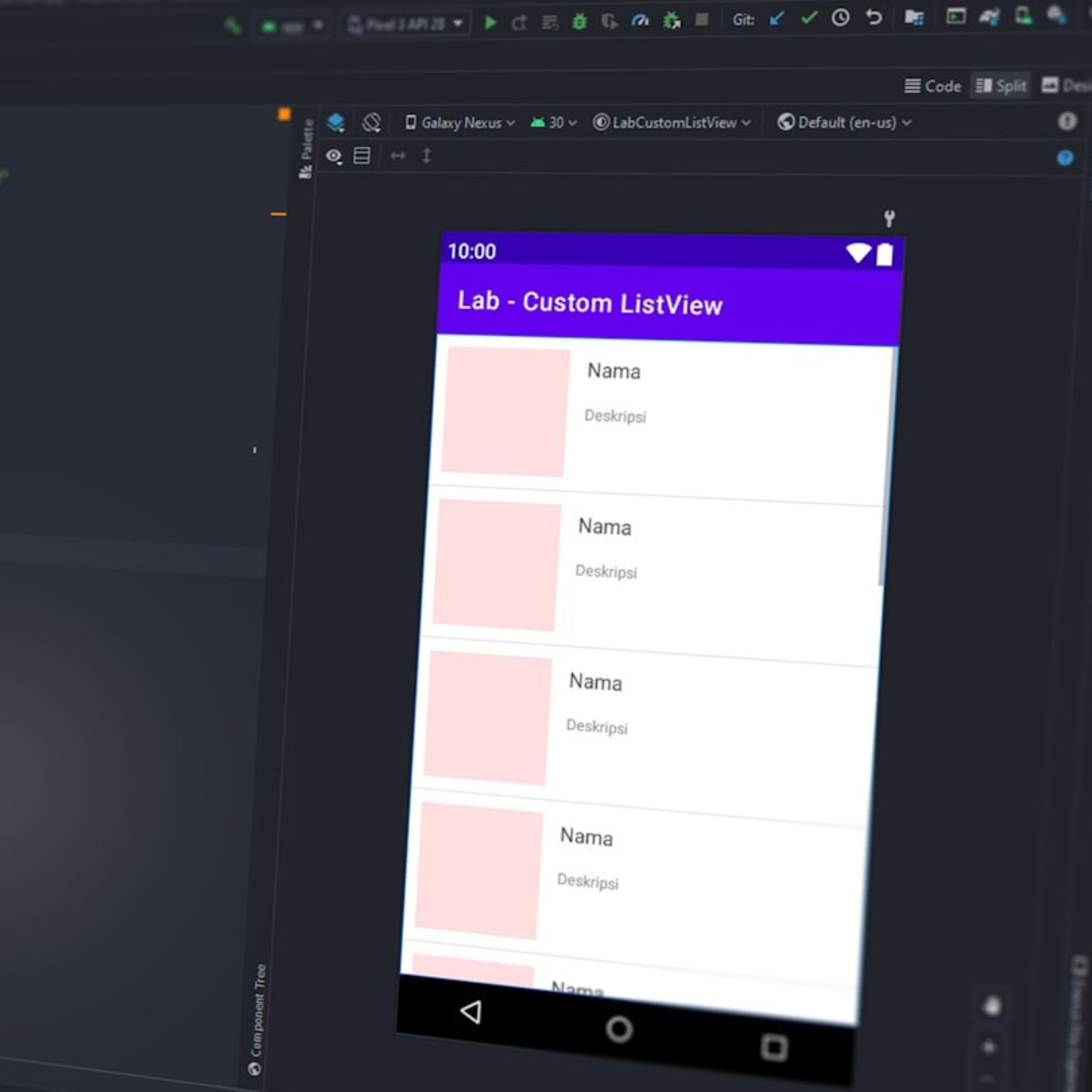The height and width of the screenshot is (1092, 1092).
Task: Open the Galaxy Nexus device dropdown
Action: [x=460, y=123]
